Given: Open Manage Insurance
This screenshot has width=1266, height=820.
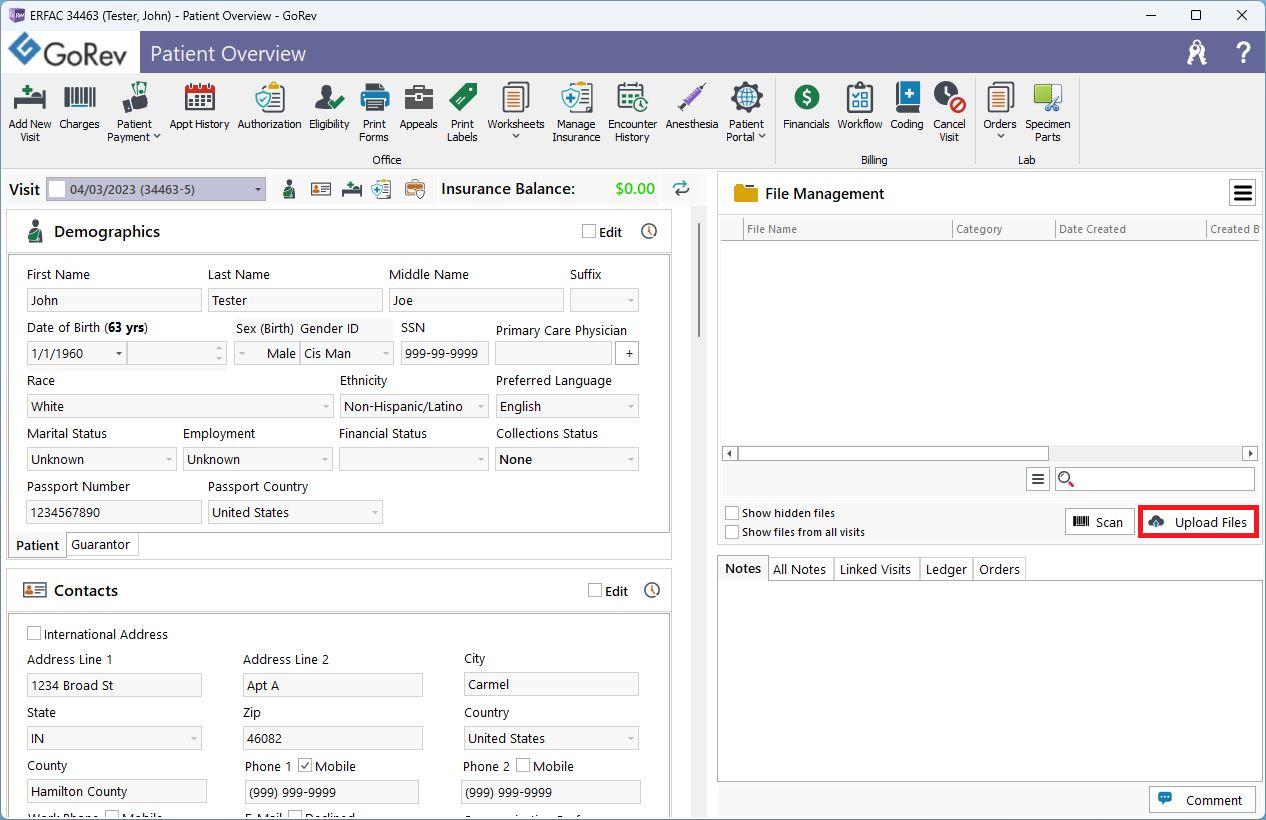Looking at the screenshot, I should coord(576,112).
